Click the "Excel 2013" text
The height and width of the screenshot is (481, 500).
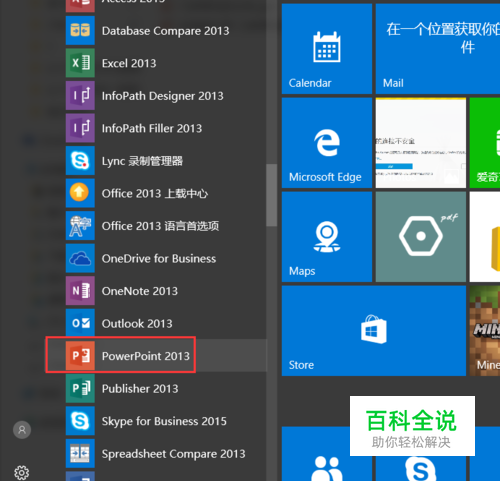[129, 63]
